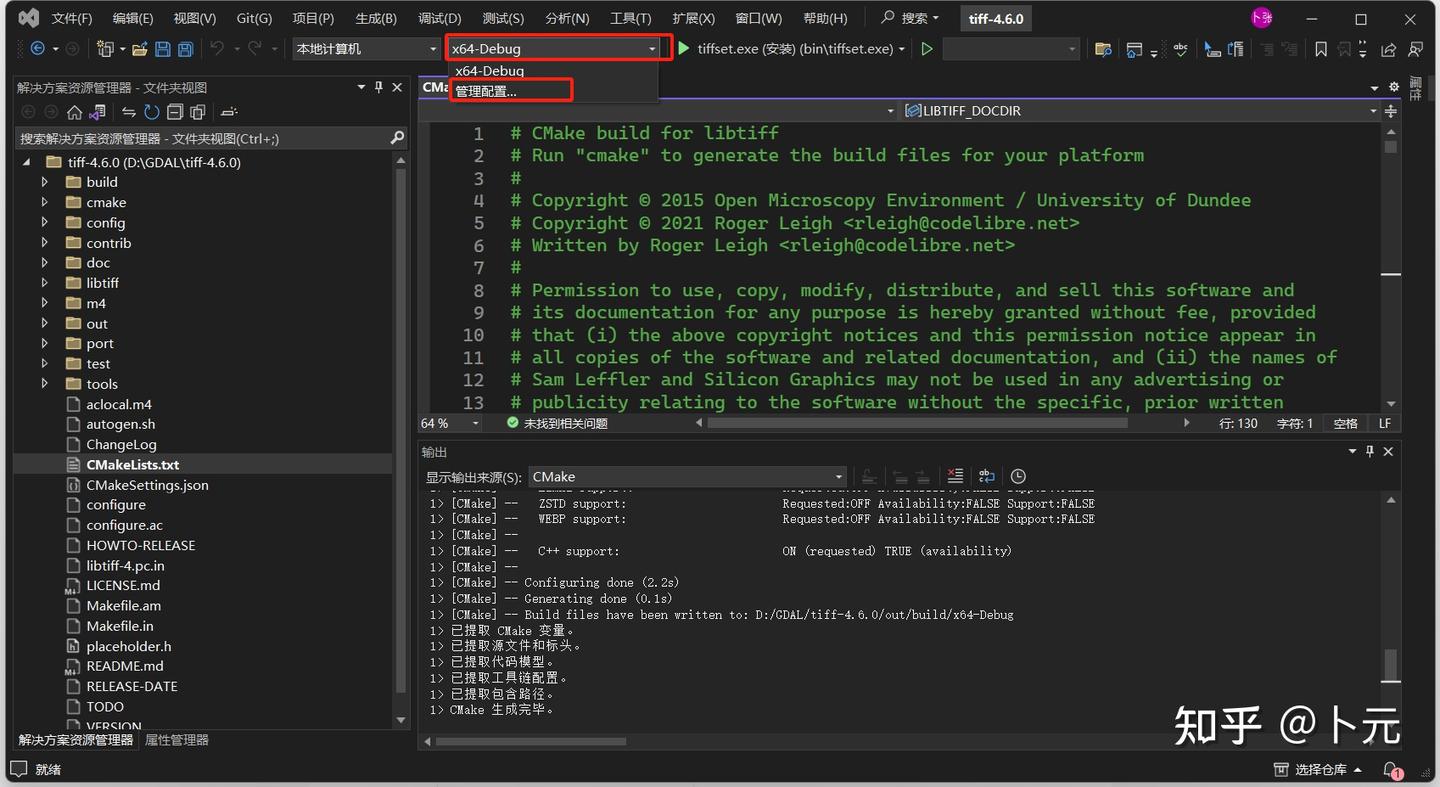The width and height of the screenshot is (1440, 787).
Task: Clear all text in Output panel
Action: pyautogui.click(x=955, y=477)
